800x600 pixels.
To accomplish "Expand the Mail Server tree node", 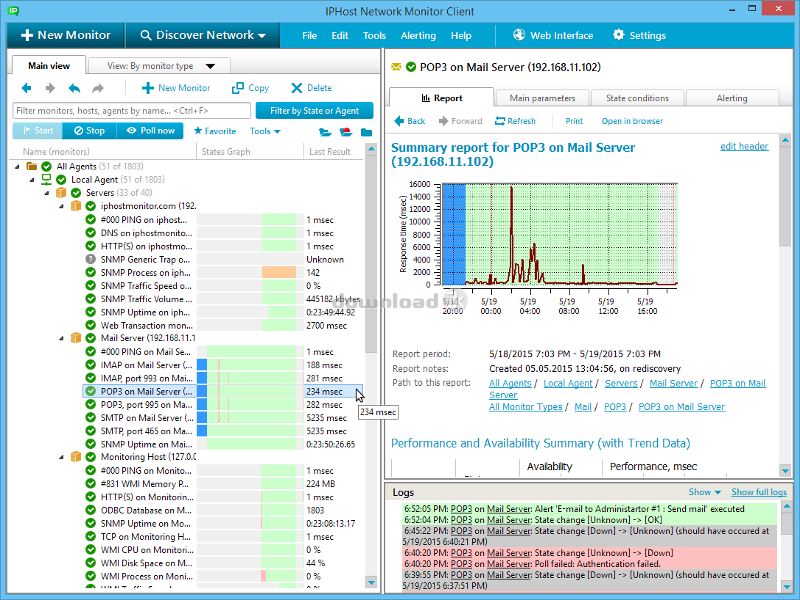I will [x=60, y=337].
